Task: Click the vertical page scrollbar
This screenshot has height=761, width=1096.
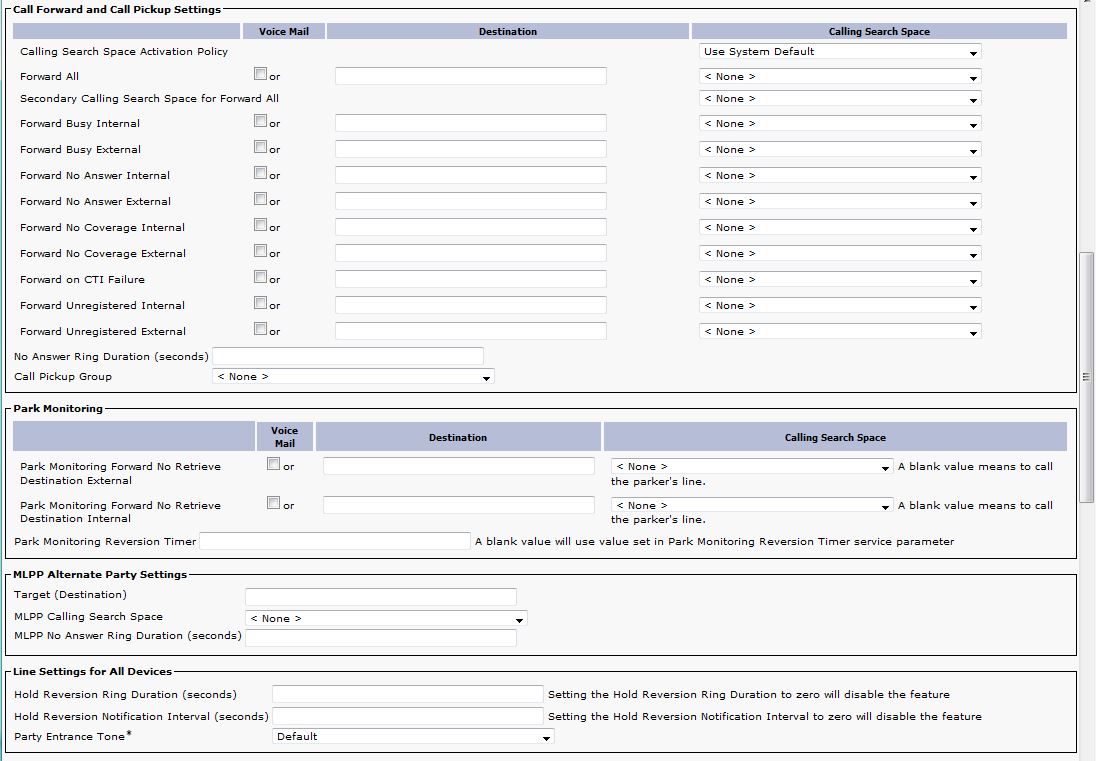Action: [1087, 376]
